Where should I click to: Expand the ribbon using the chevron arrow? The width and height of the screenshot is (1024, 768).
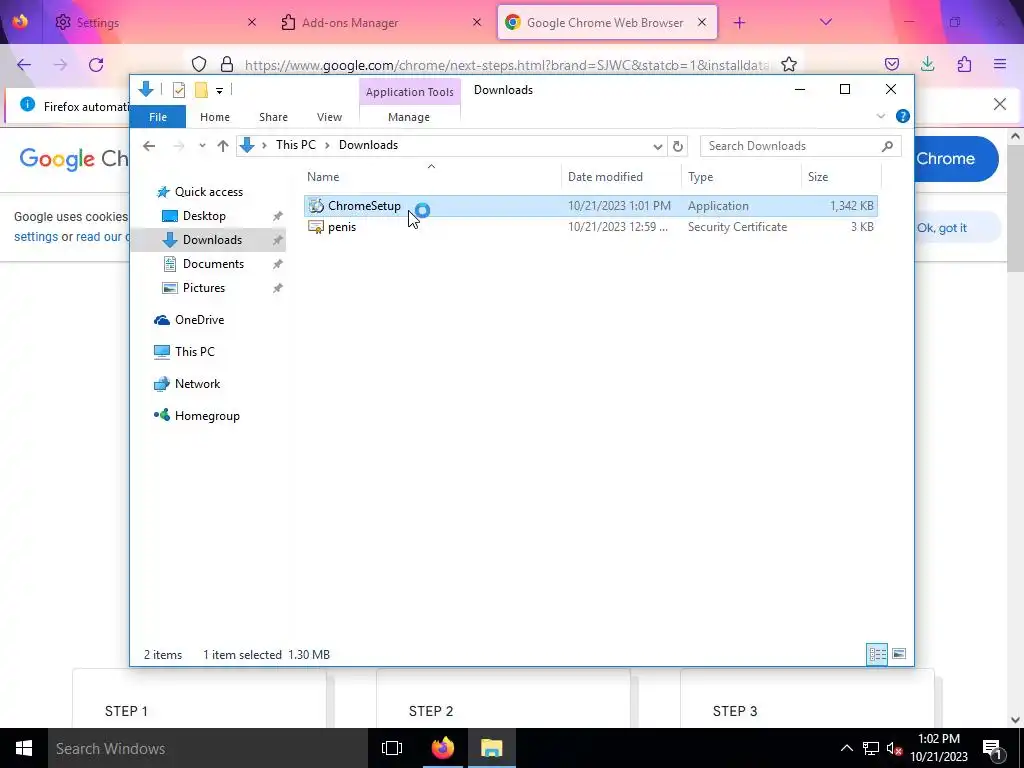[880, 116]
